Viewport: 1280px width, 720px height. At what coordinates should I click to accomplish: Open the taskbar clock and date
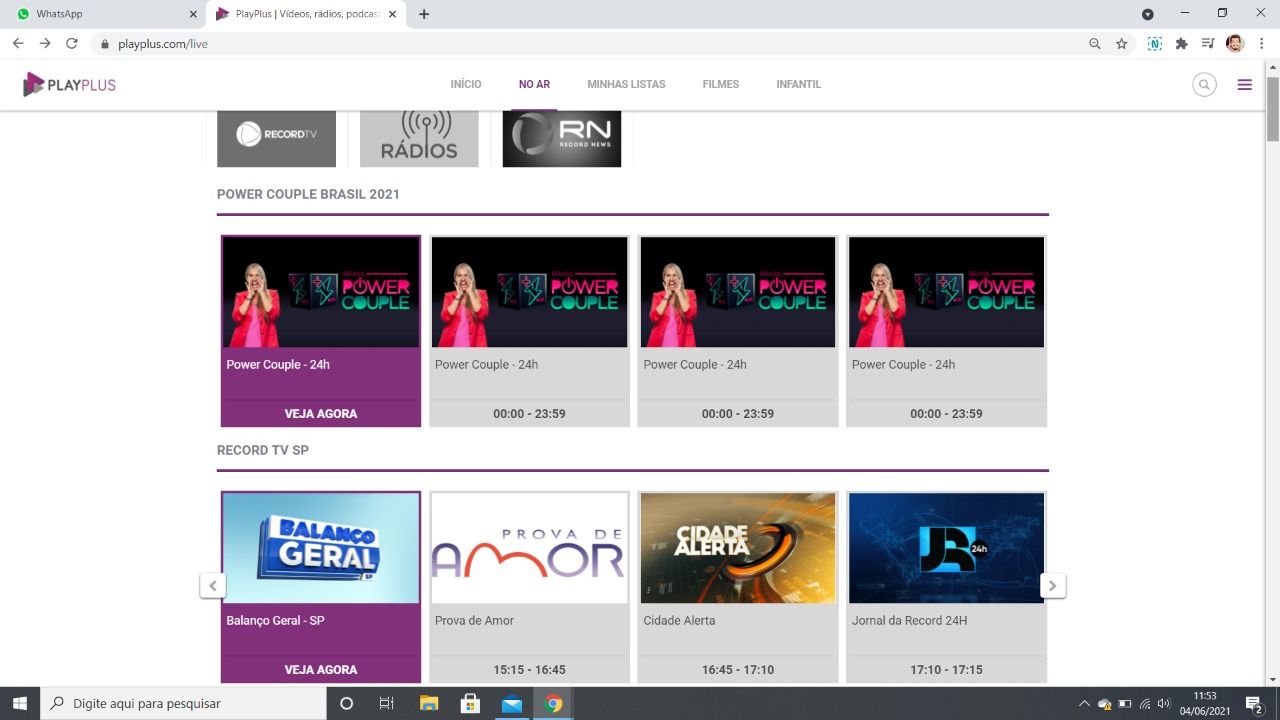pyautogui.click(x=1204, y=703)
